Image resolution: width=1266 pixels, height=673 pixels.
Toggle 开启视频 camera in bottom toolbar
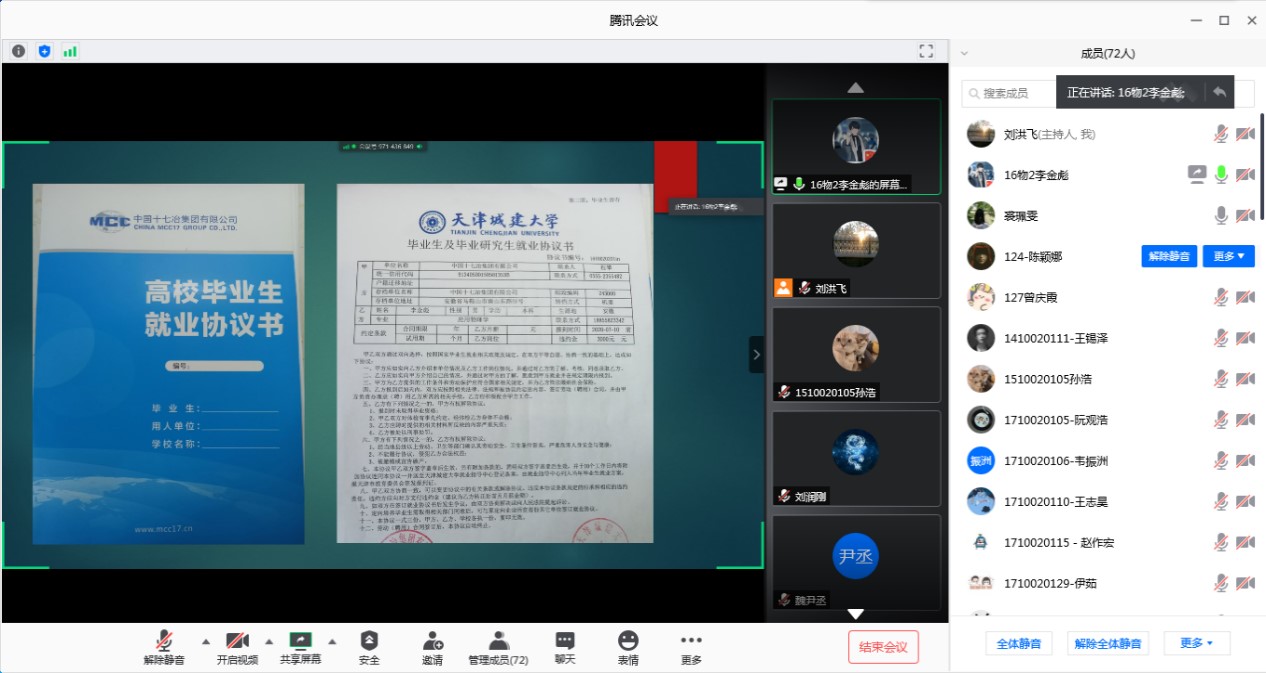point(237,647)
